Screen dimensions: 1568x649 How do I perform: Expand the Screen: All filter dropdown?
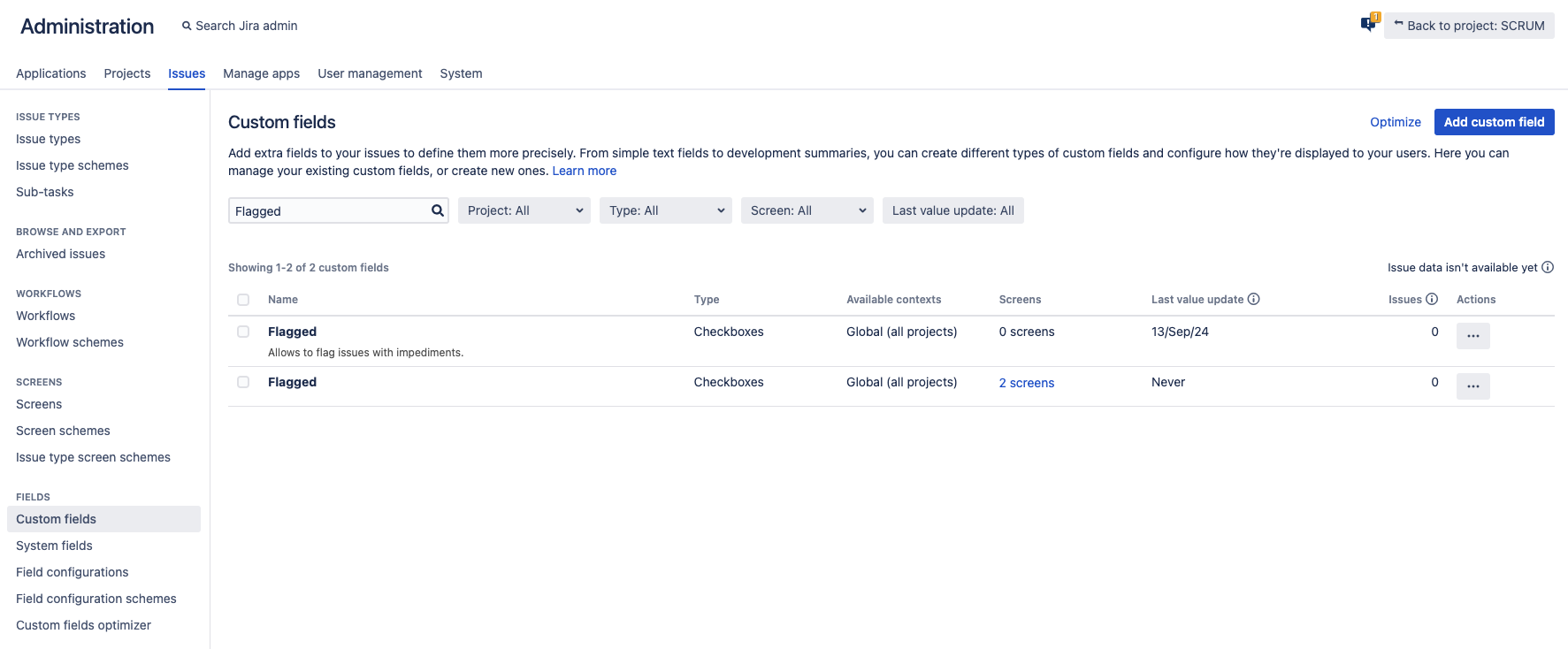807,210
